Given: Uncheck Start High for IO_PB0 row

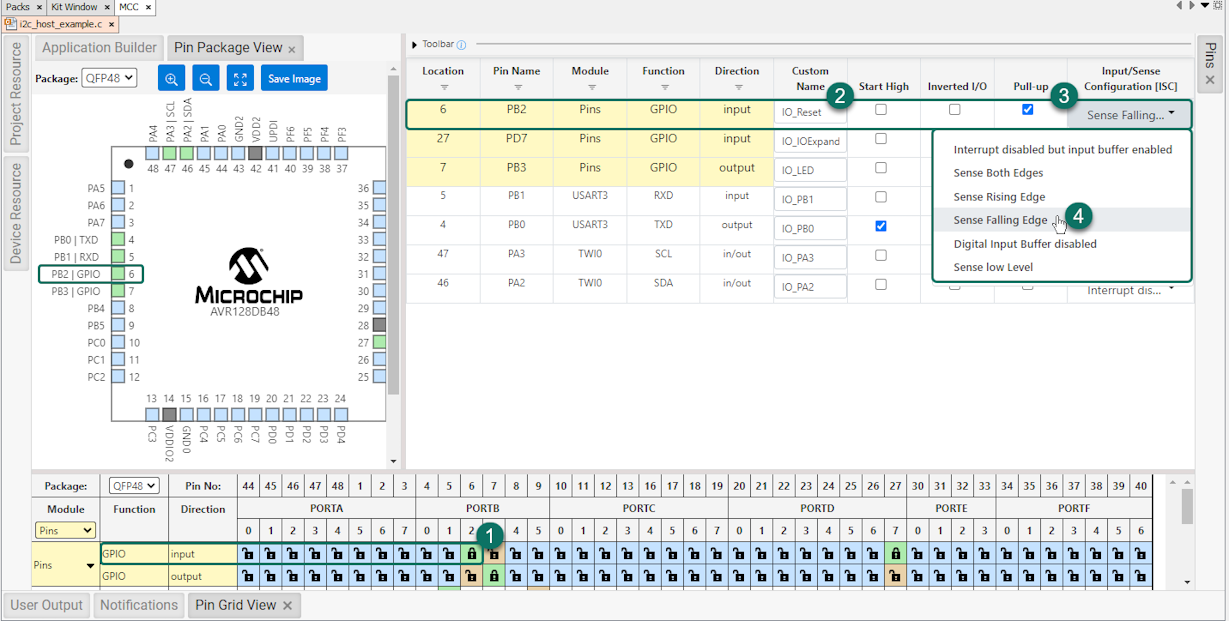Looking at the screenshot, I should (x=881, y=226).
